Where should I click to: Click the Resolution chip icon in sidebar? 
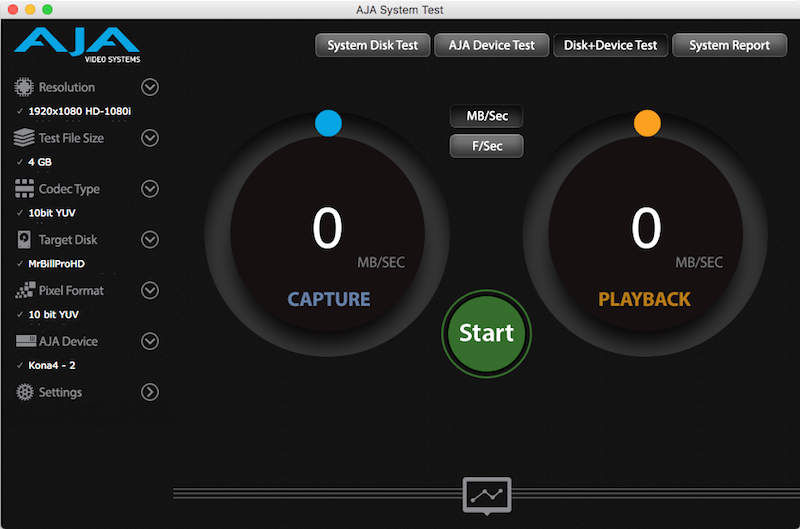tap(24, 87)
